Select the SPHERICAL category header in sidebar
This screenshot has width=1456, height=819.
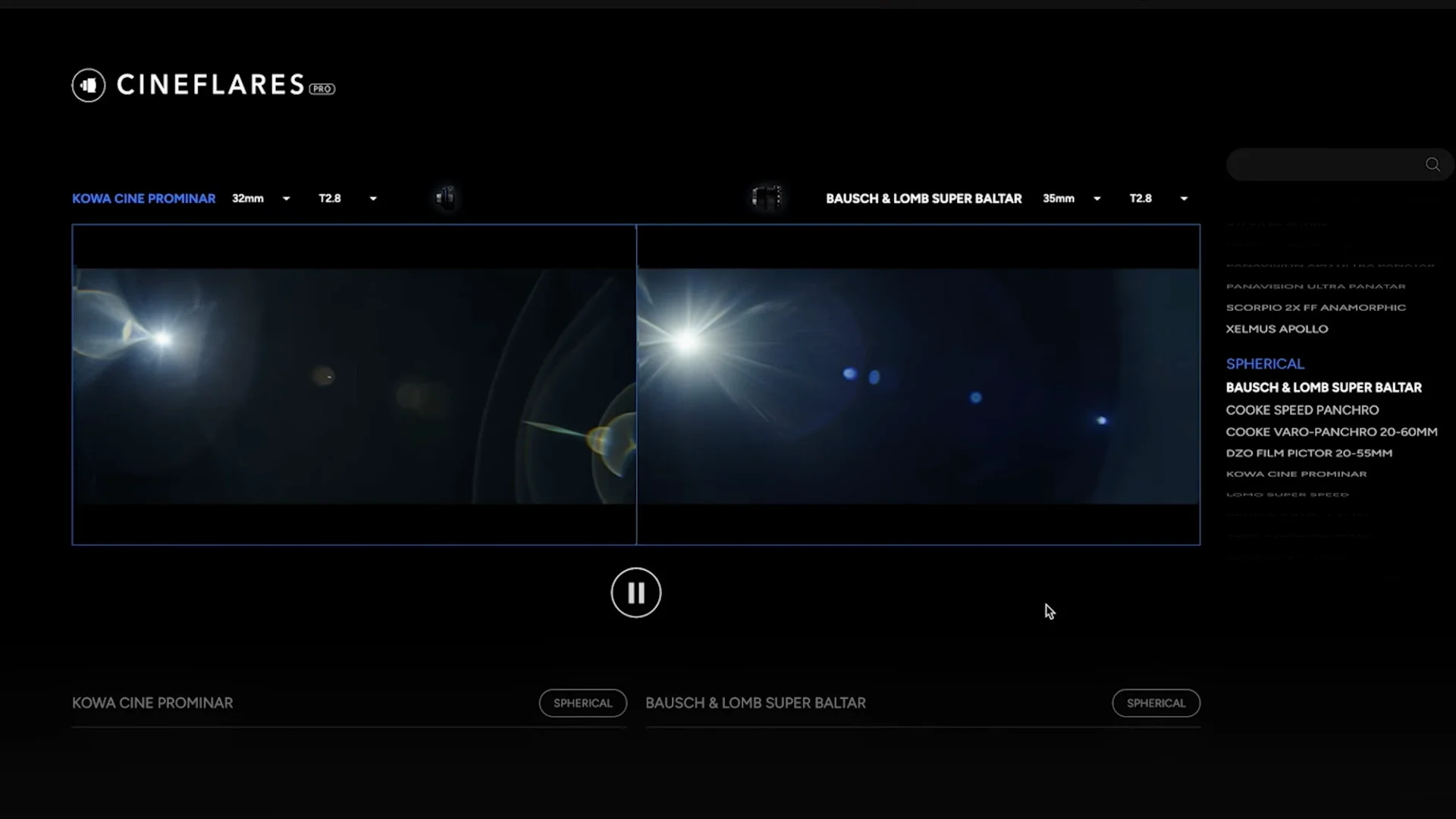[1264, 363]
